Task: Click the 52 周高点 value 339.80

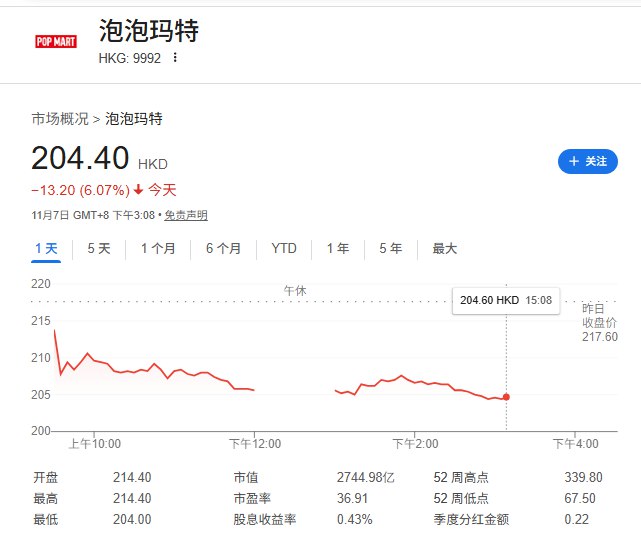Action: pyautogui.click(x=583, y=477)
